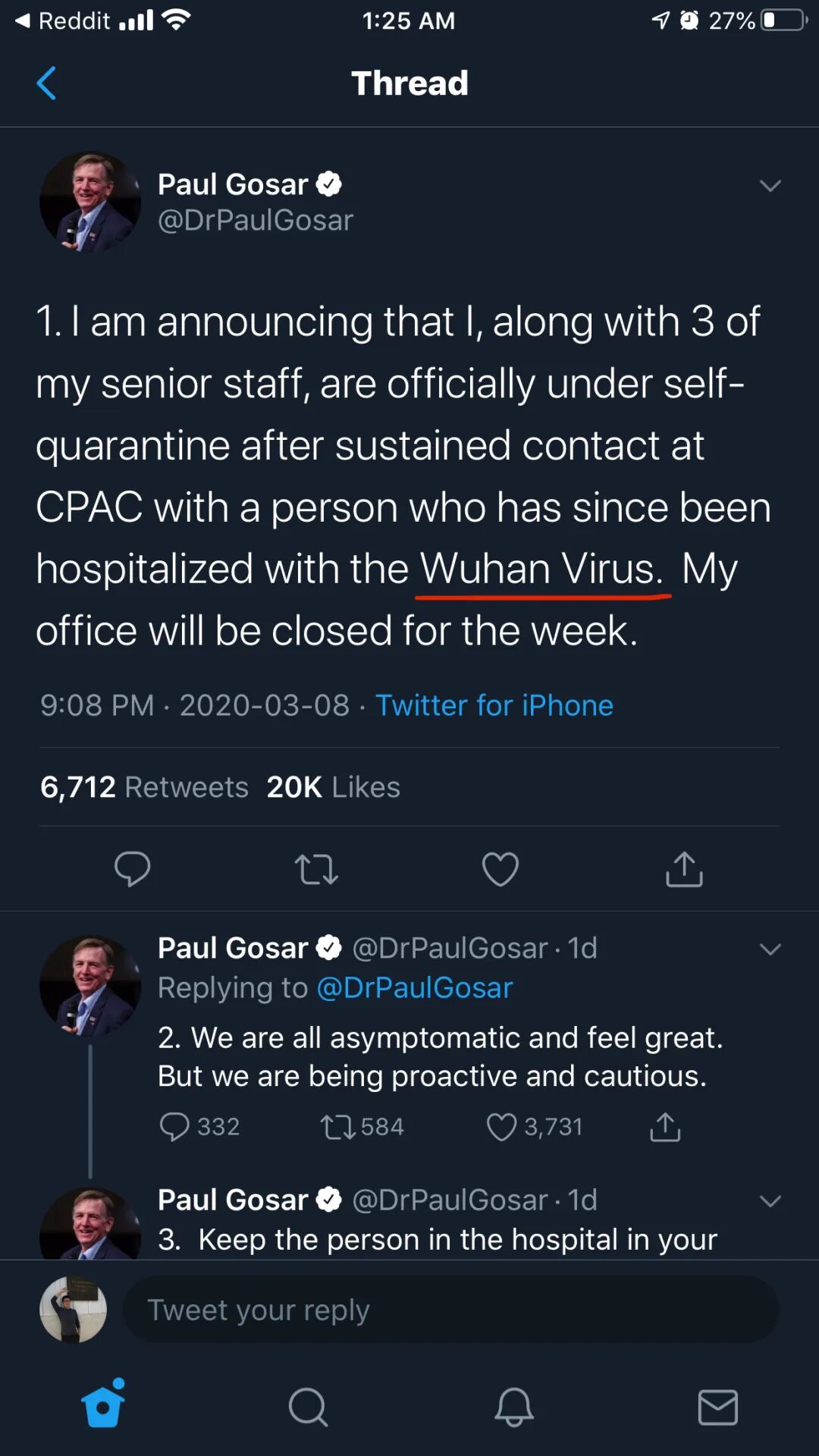Share the main tweet via share icon
The width and height of the screenshot is (819, 1456).
(684, 869)
